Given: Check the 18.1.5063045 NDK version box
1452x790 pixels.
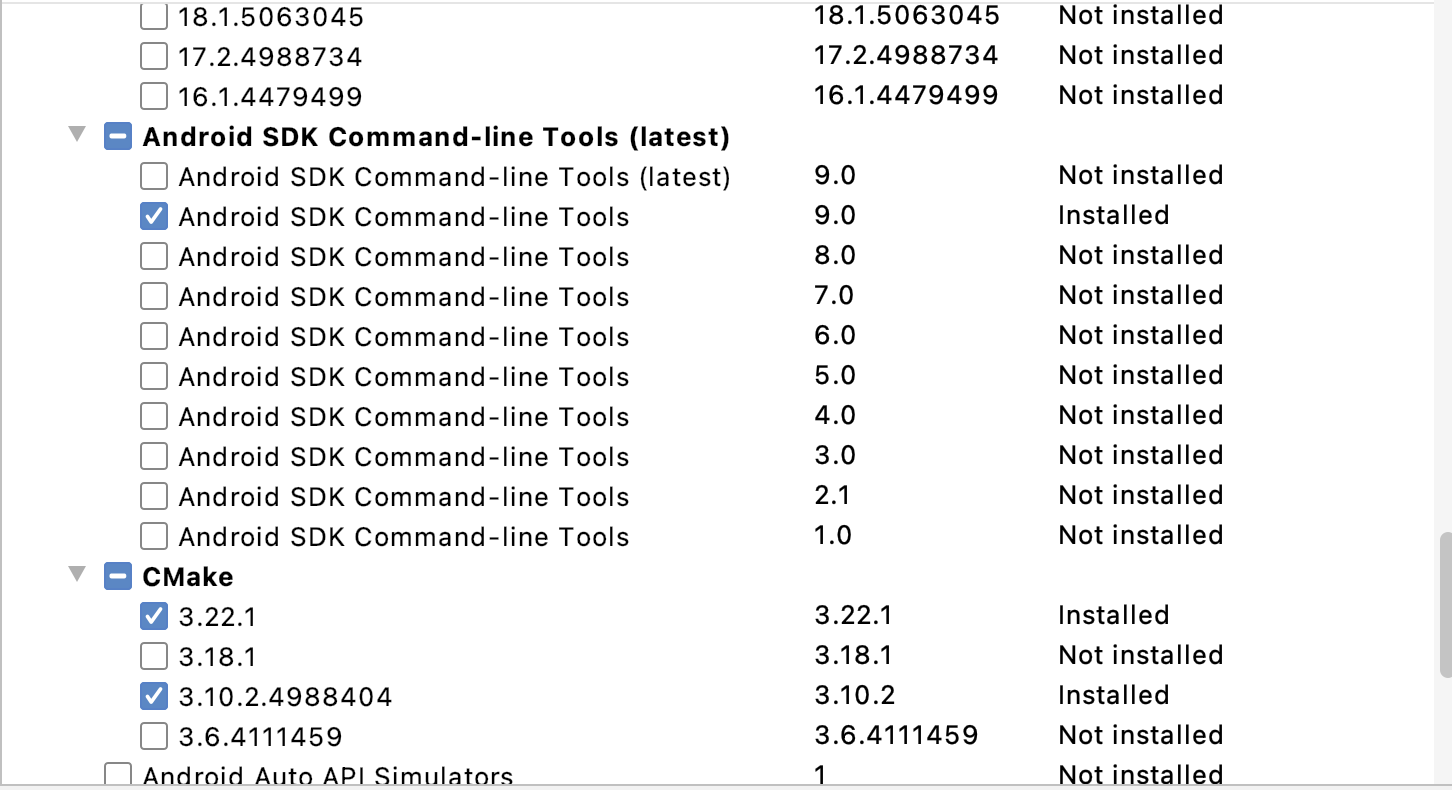Looking at the screenshot, I should (x=154, y=16).
